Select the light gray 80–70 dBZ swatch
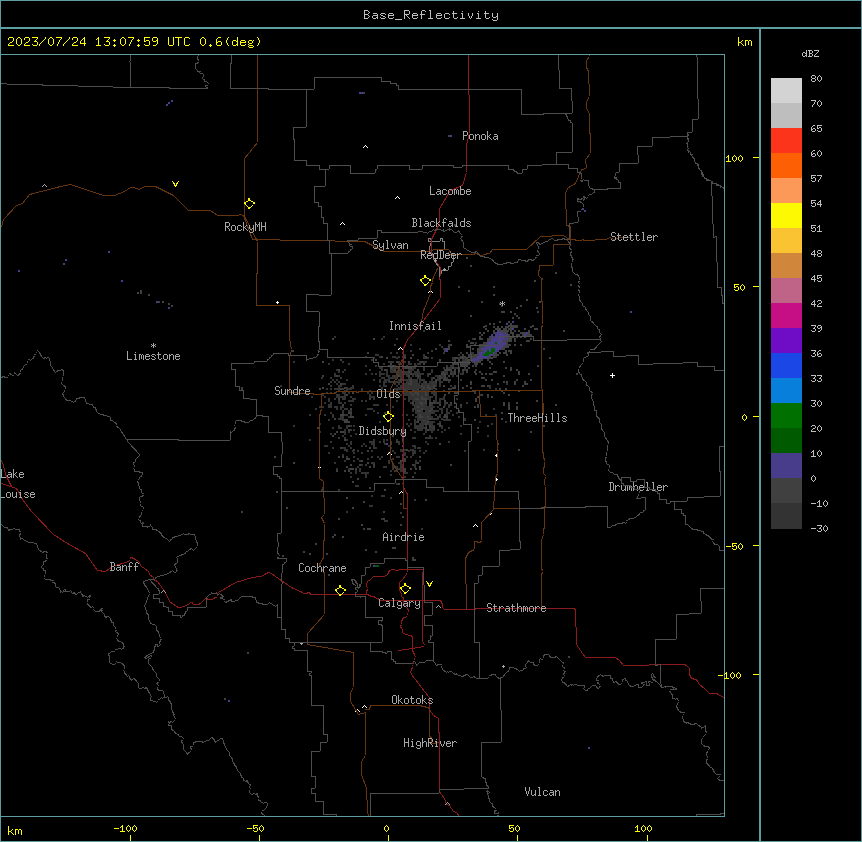This screenshot has width=862, height=842. coord(786,91)
